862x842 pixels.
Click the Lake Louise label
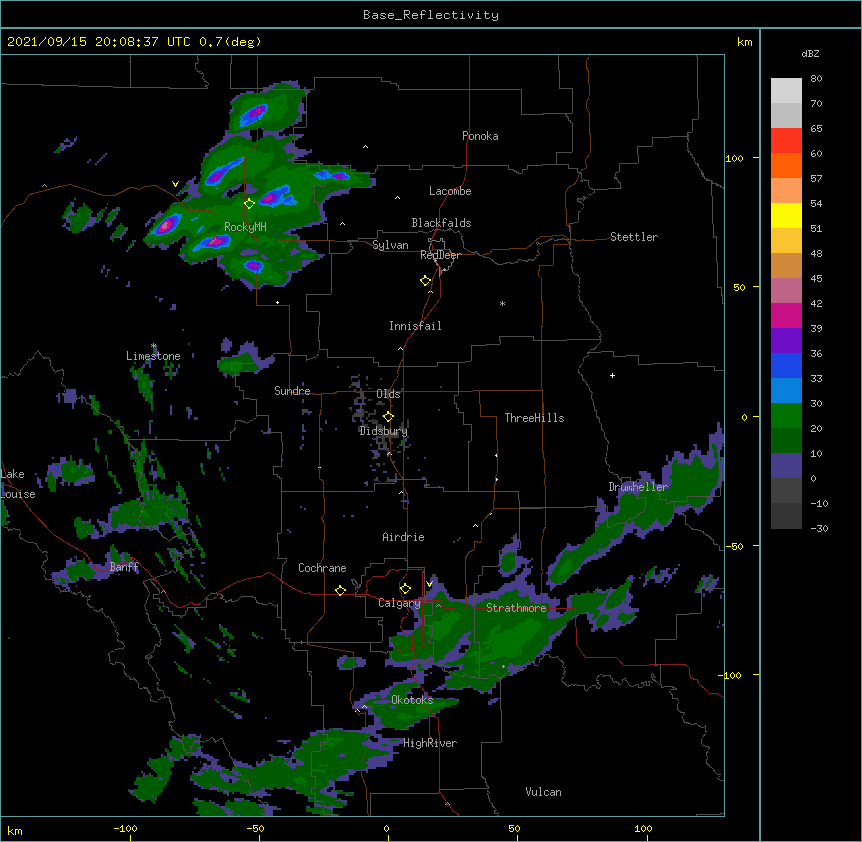18,484
